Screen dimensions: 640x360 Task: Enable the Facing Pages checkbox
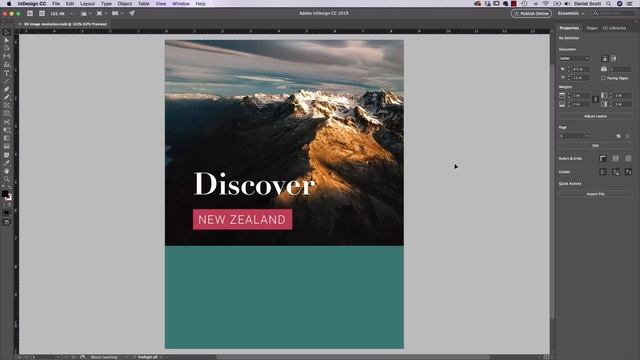tap(603, 78)
